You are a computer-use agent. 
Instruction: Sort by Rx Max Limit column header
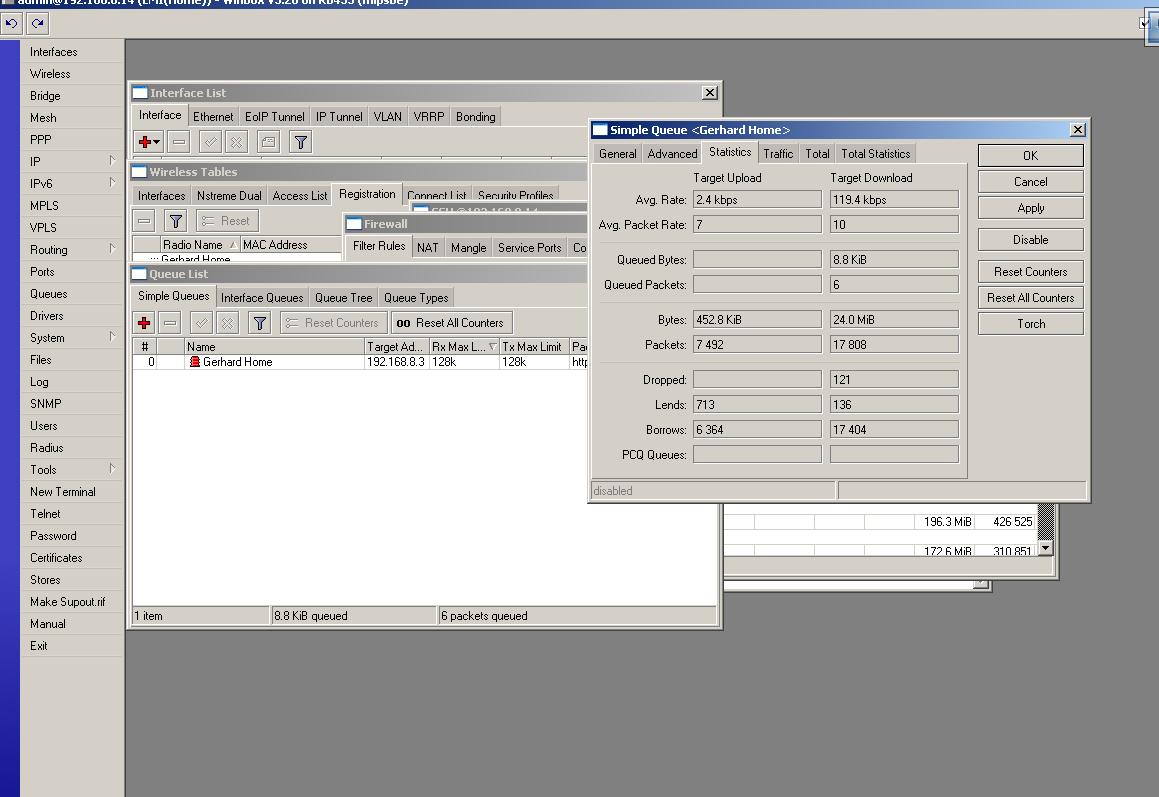(x=463, y=347)
